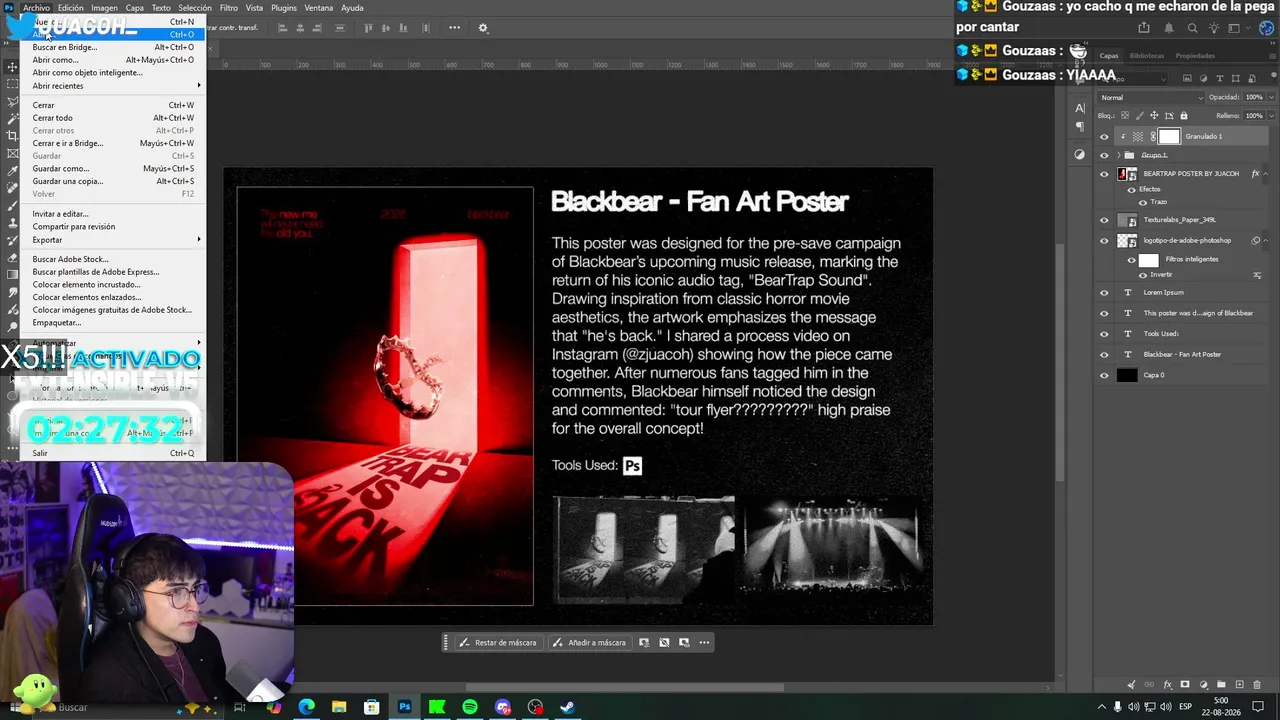
Task: Align left edges in options bar
Action: 283,28
